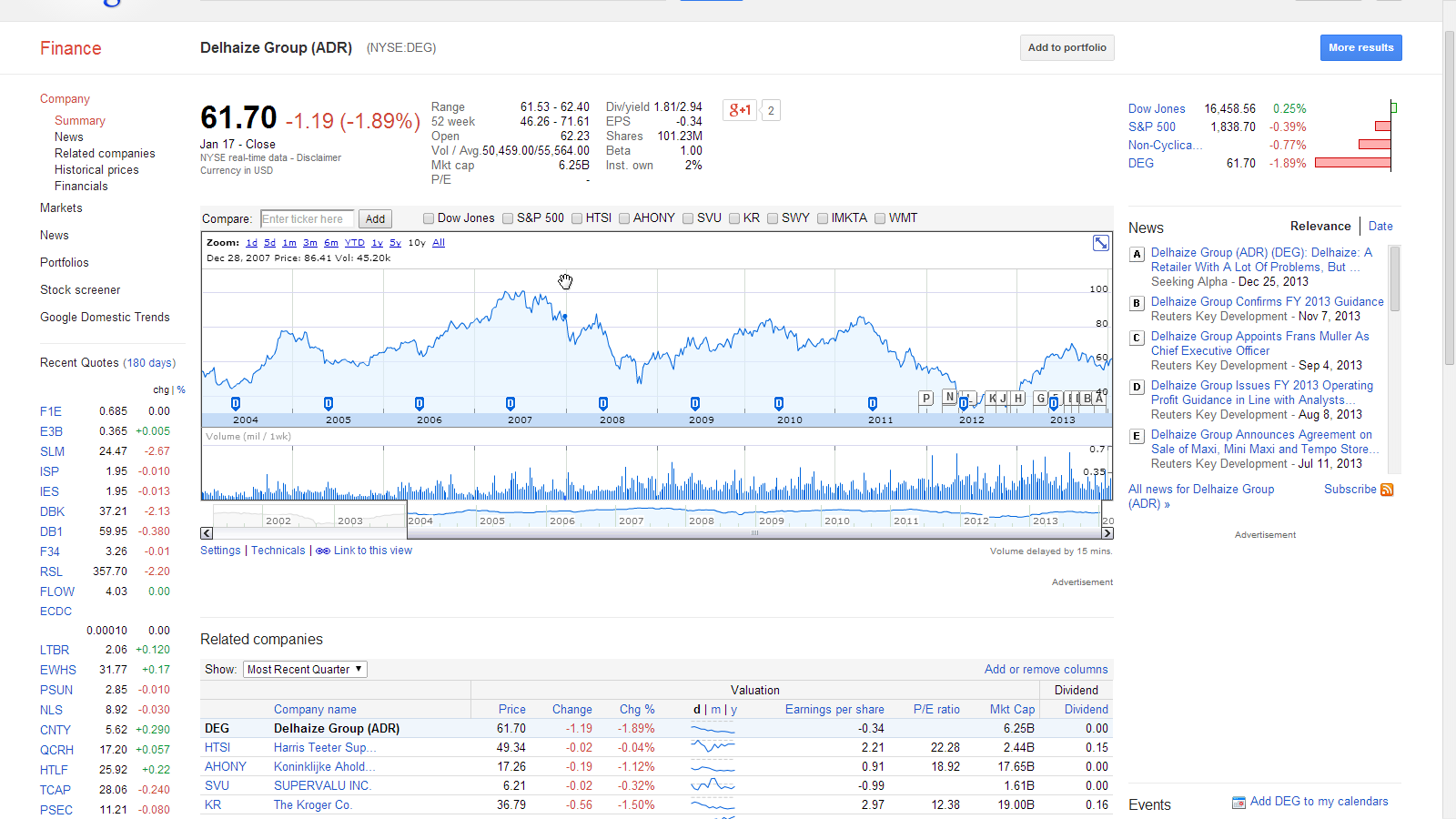Click the Google +1 button
Screen dimensions: 1456x819
click(740, 110)
